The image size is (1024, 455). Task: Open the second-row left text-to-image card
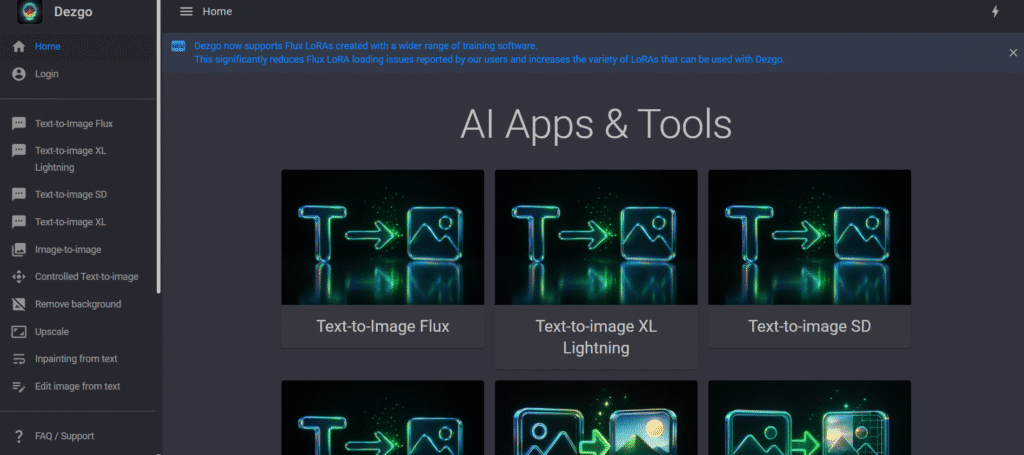click(383, 418)
